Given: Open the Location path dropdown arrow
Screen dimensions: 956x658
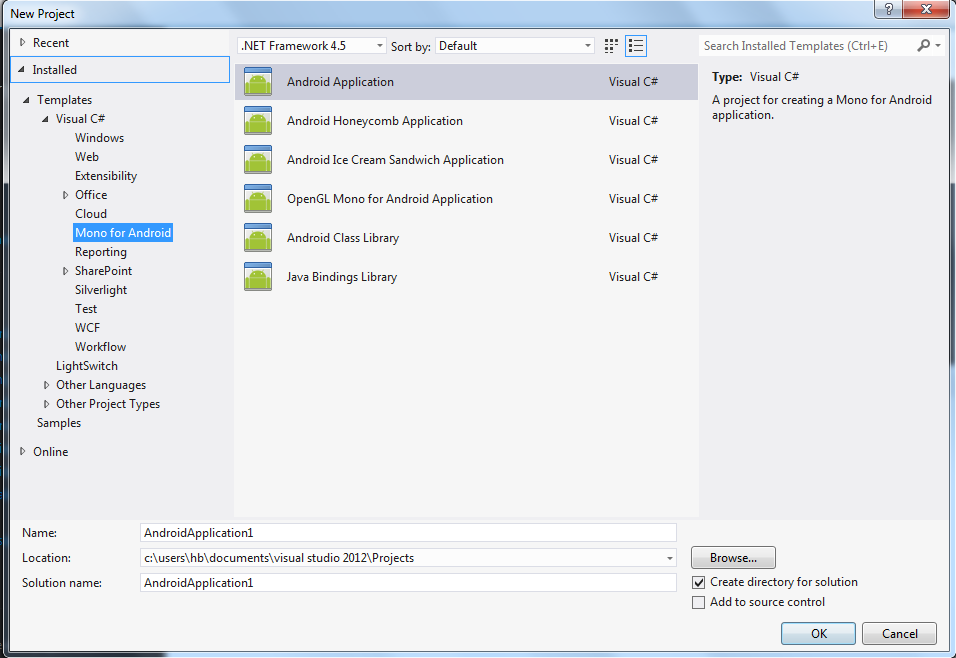Looking at the screenshot, I should [669, 558].
